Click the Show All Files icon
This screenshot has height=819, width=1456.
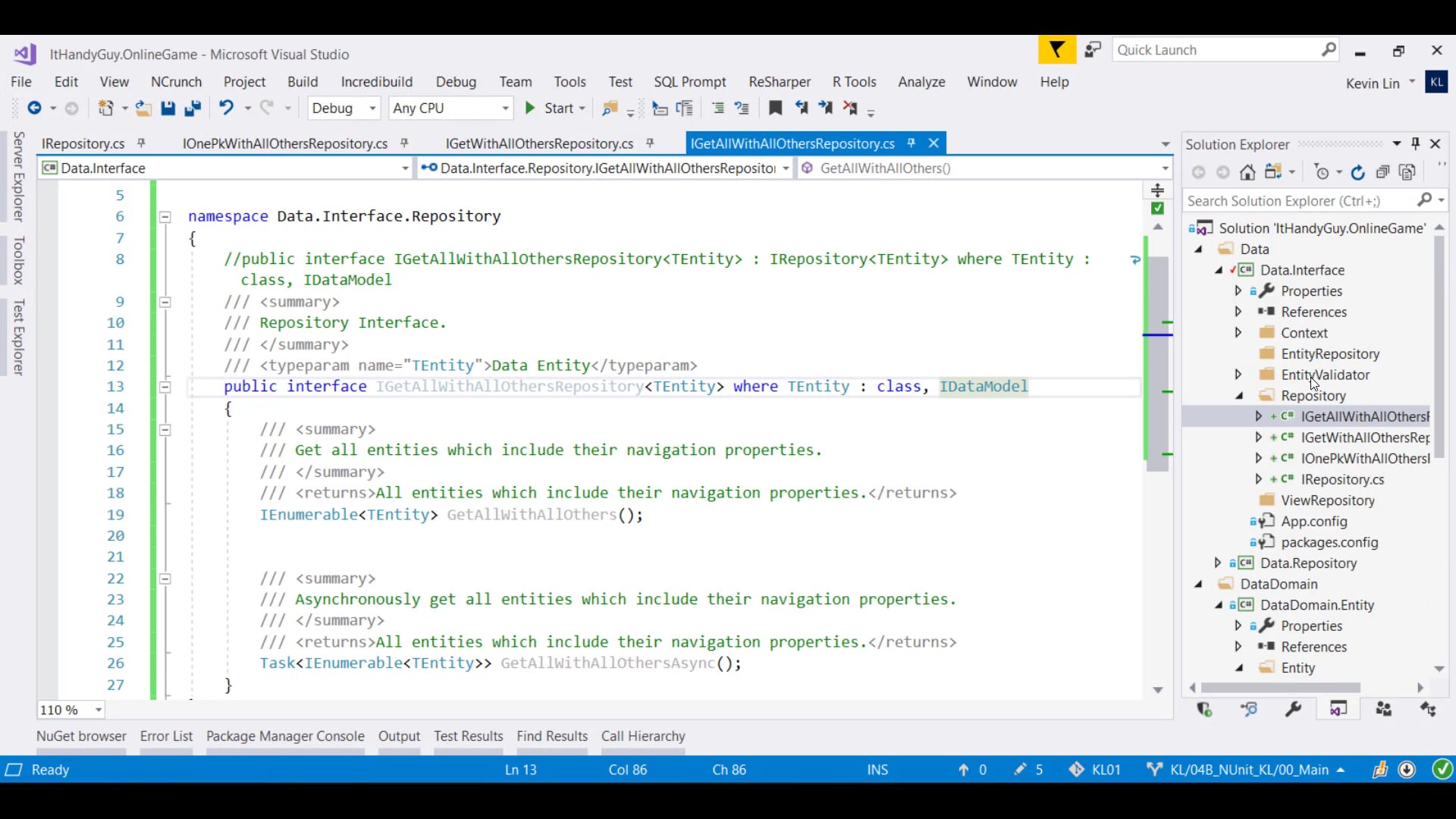(1407, 173)
